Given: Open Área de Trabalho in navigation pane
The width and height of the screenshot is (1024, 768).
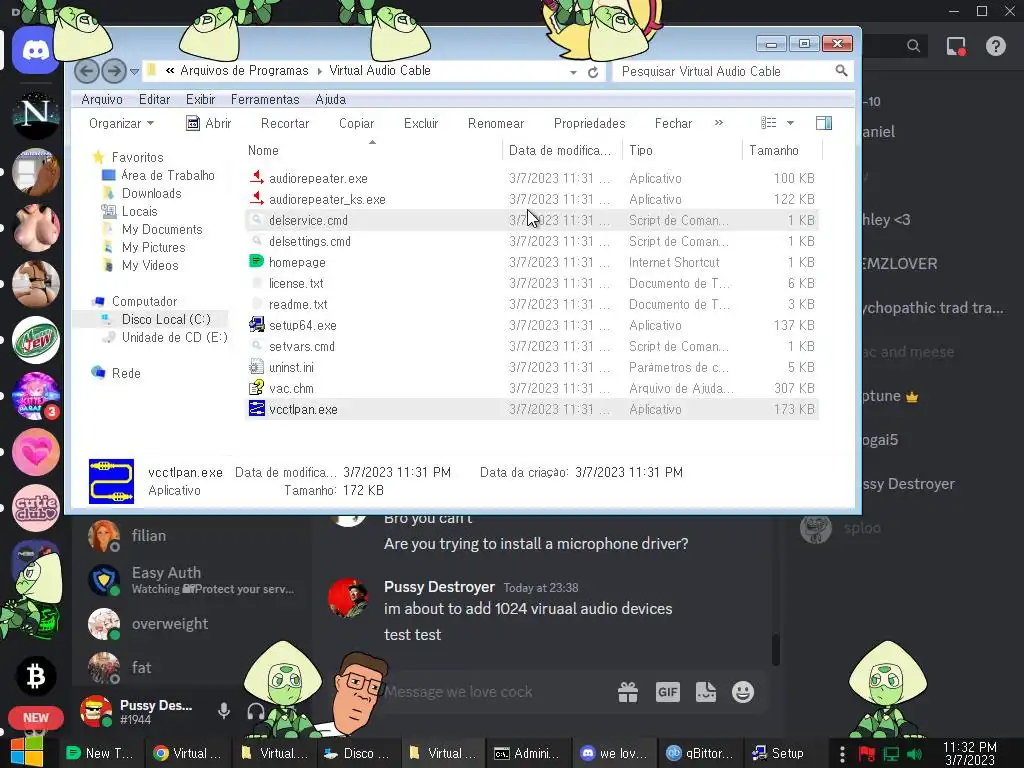Looking at the screenshot, I should 168,175.
